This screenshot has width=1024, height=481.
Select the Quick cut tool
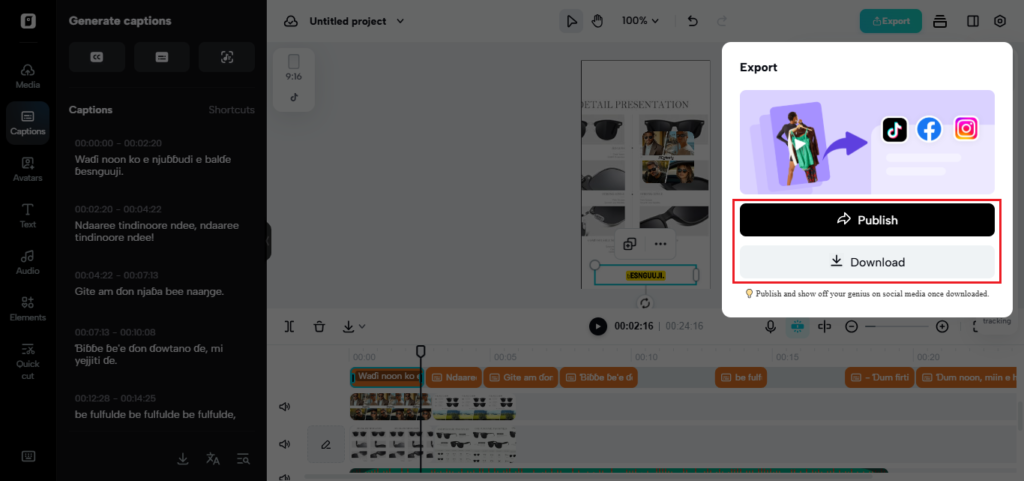pyautogui.click(x=28, y=355)
